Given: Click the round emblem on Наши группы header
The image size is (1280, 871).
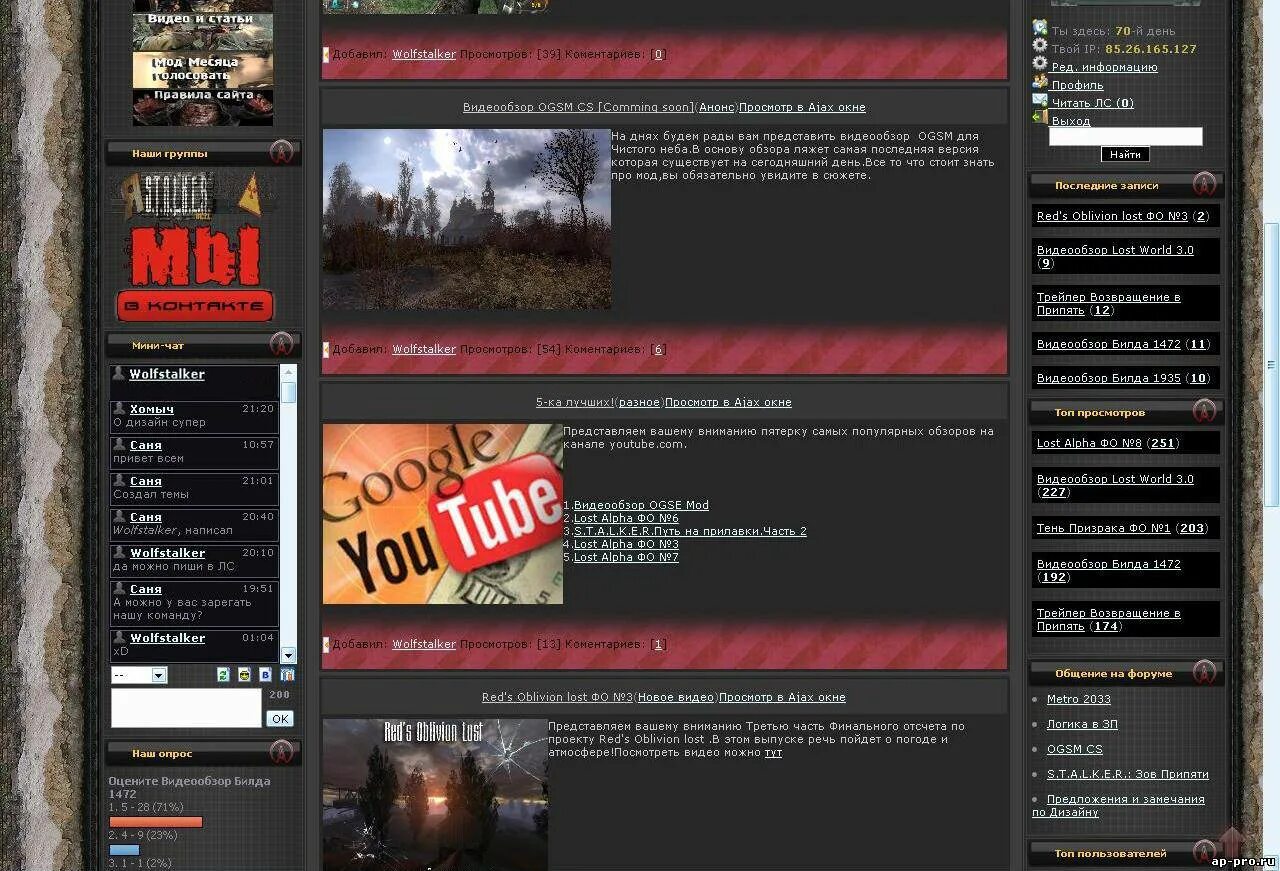Looking at the screenshot, I should pos(282,153).
